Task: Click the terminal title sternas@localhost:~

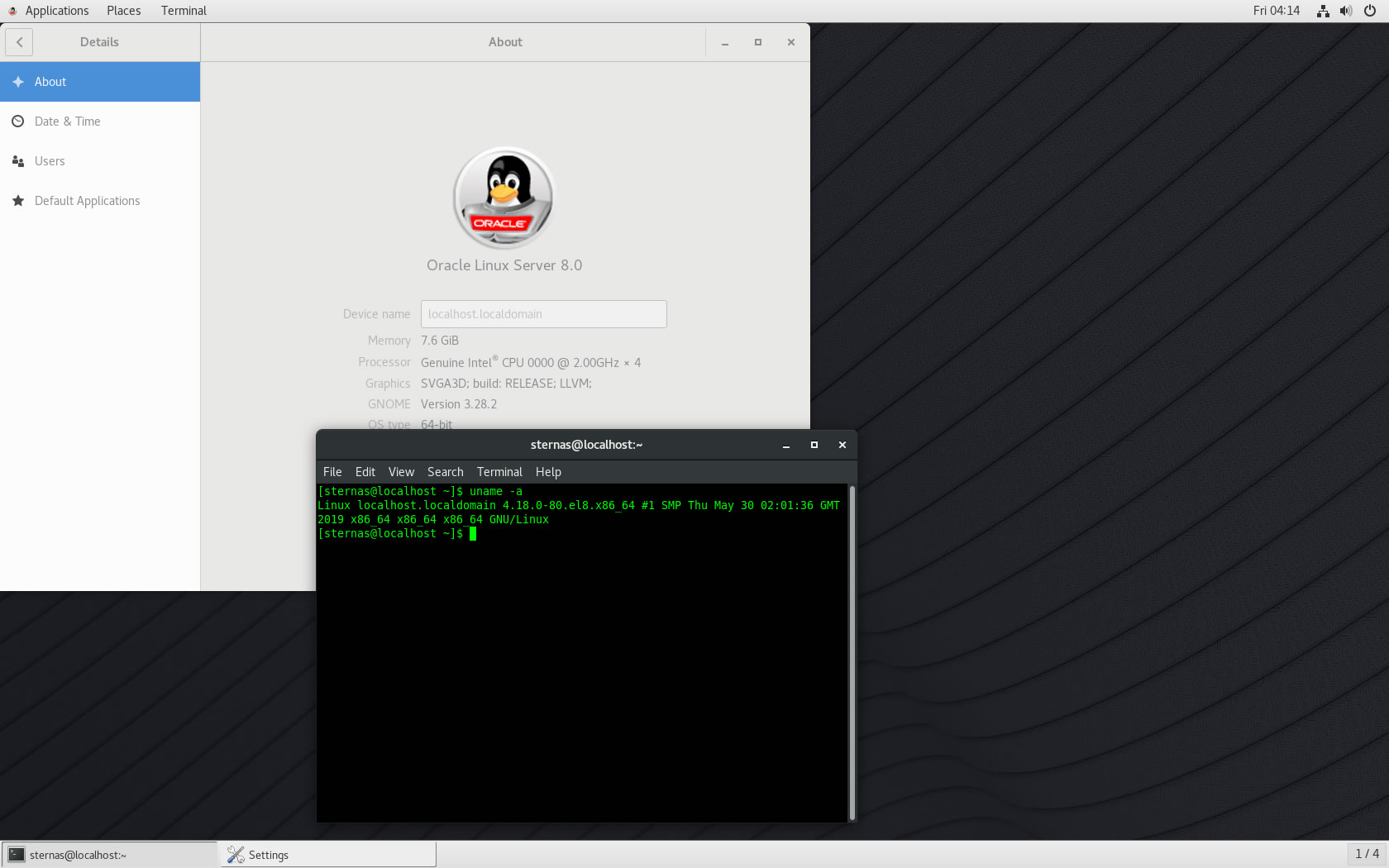Action: (586, 445)
